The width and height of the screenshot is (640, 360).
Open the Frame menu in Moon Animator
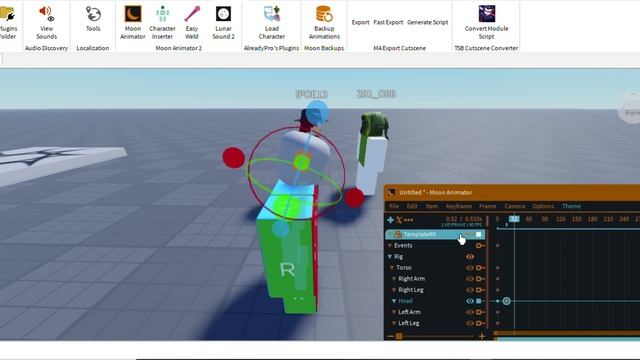pyautogui.click(x=487, y=206)
